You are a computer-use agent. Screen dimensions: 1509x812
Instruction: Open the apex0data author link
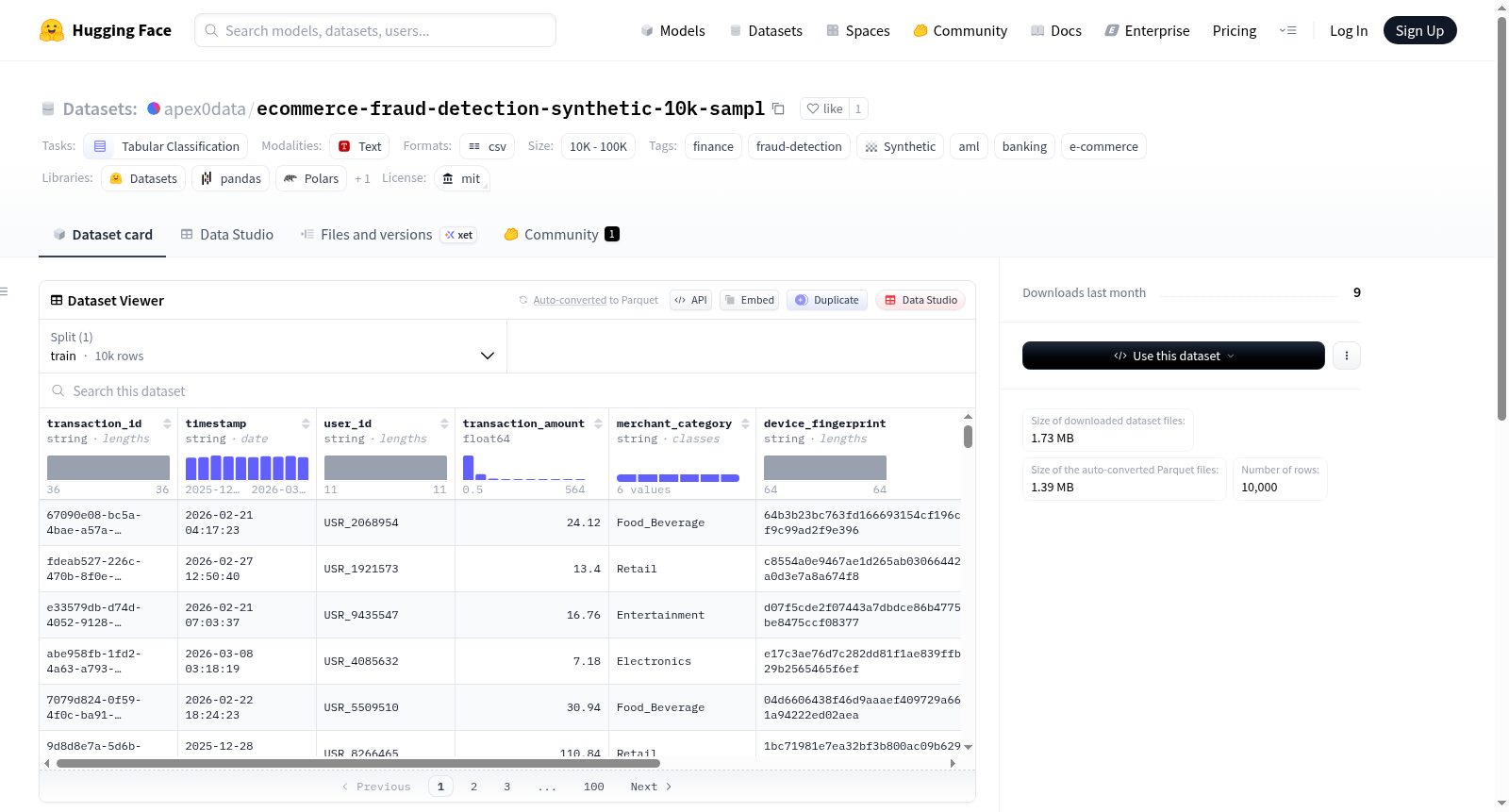[x=205, y=108]
